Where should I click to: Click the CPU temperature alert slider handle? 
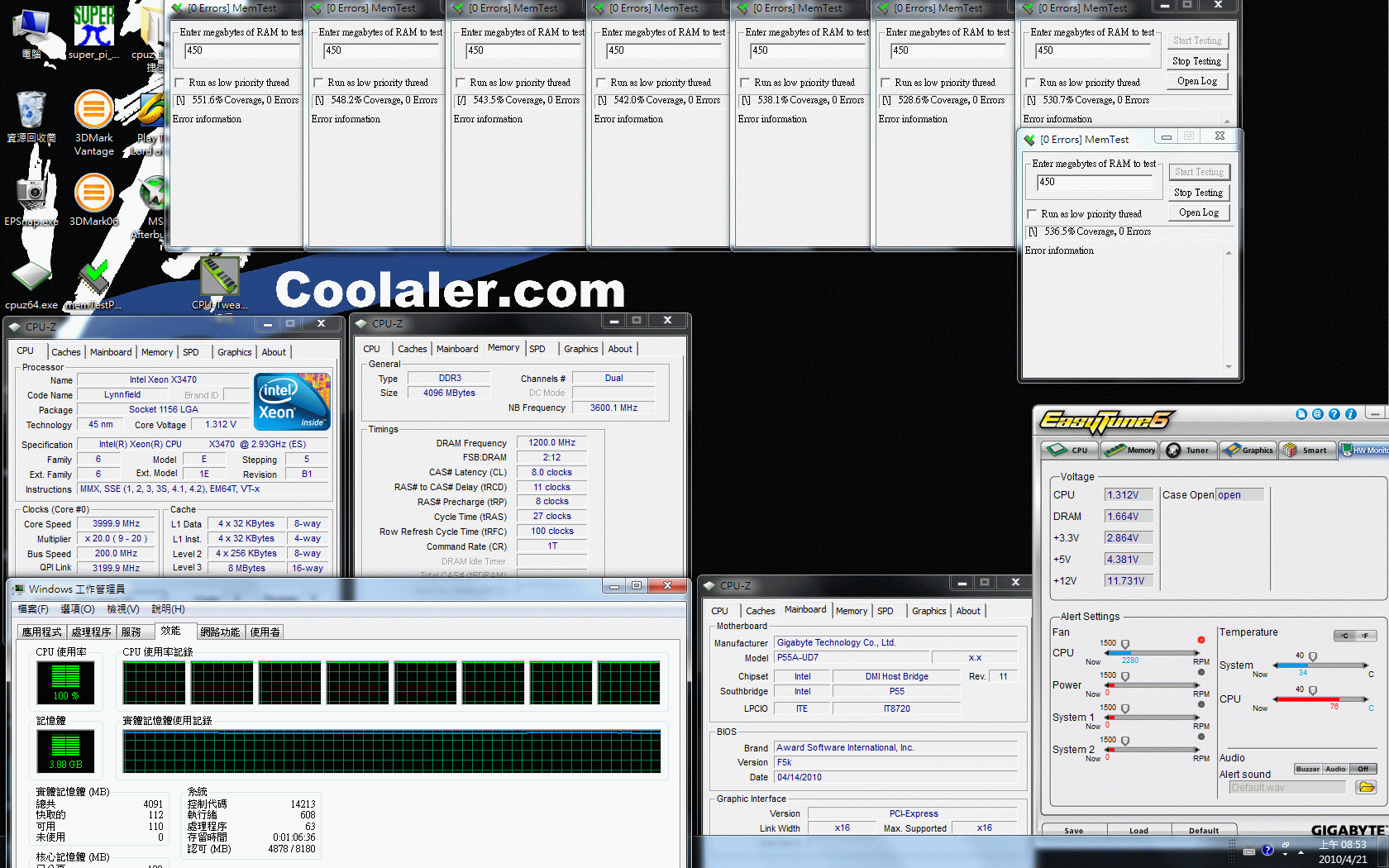tap(1313, 690)
